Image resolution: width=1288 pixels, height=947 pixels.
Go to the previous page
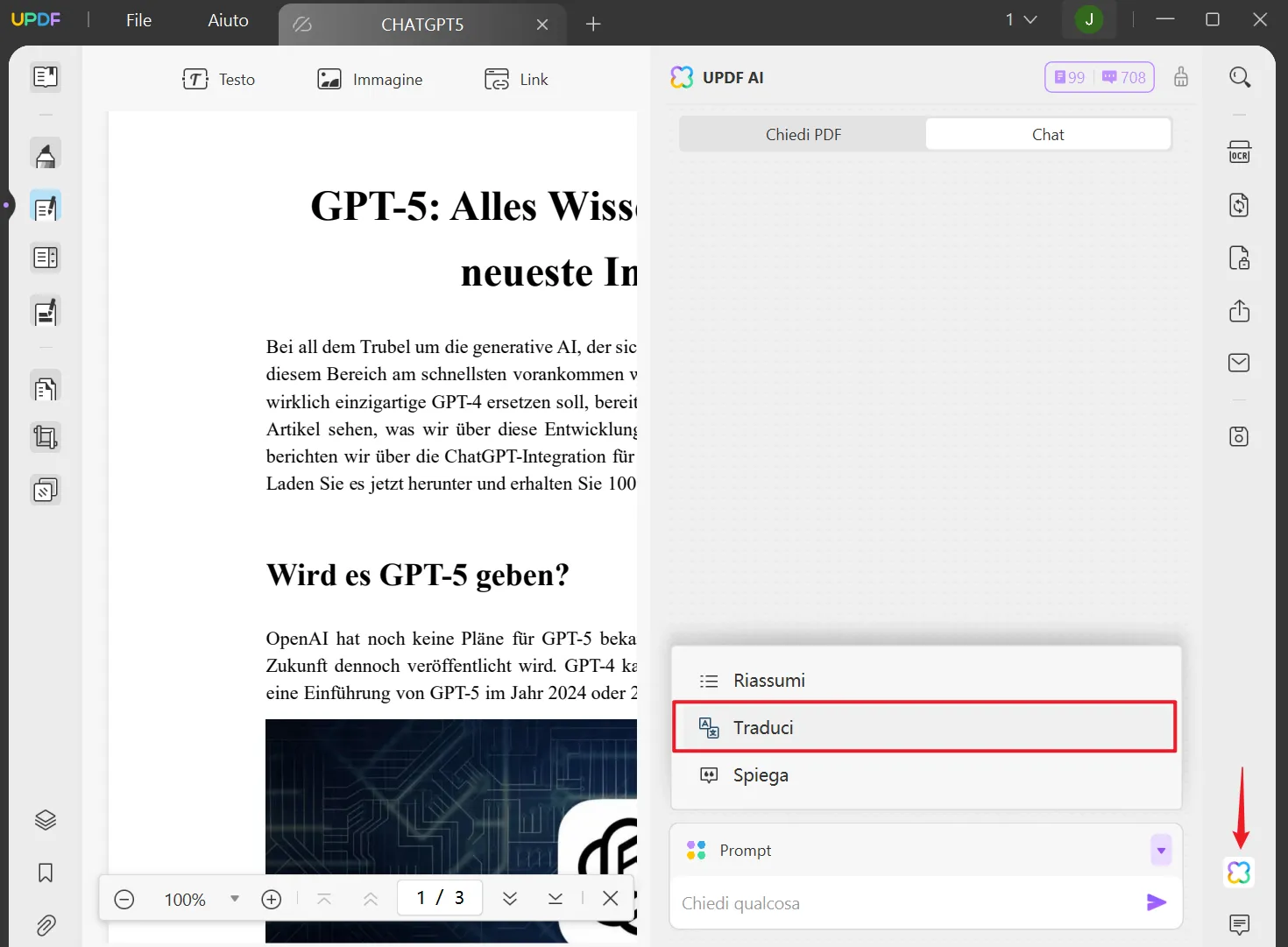pos(371,899)
